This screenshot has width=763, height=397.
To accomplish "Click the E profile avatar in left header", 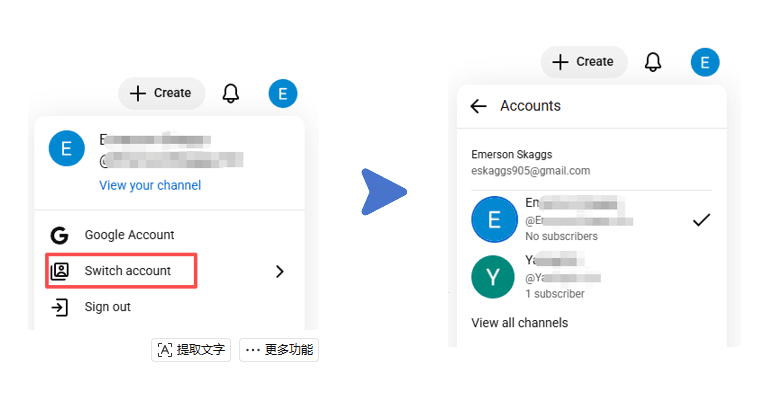I will (x=283, y=93).
